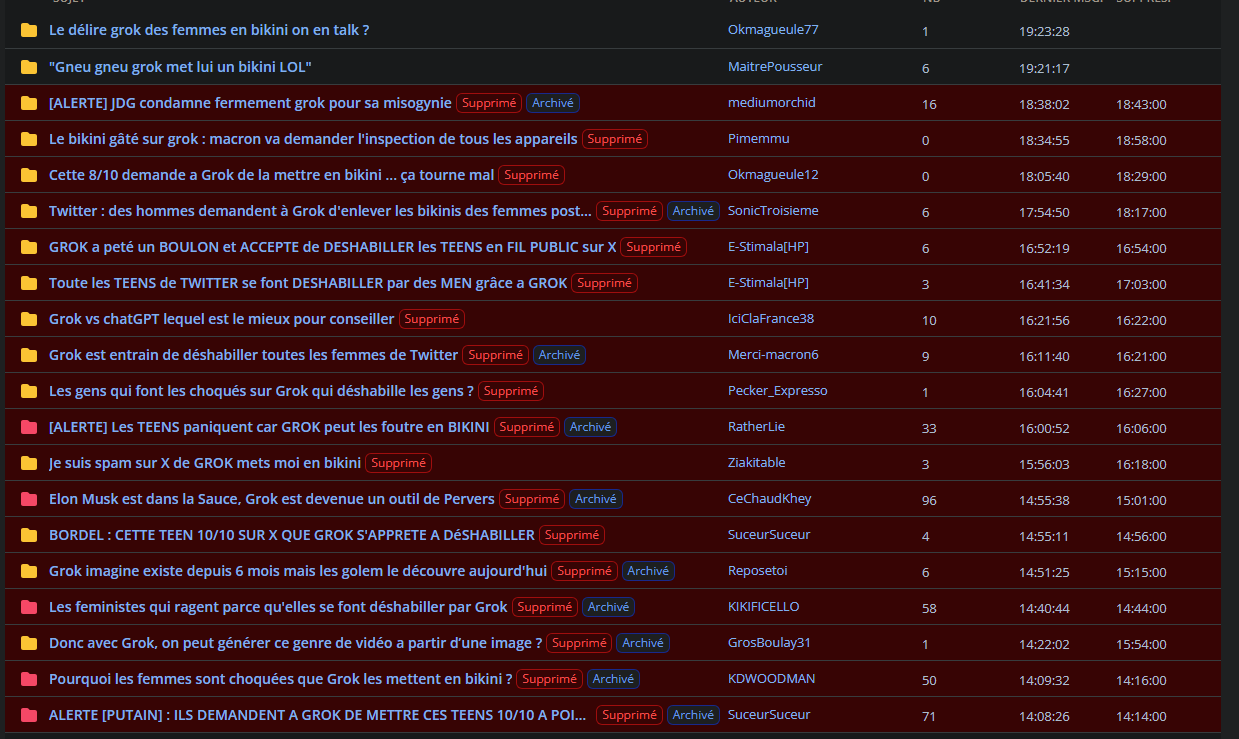Click folder icon beside "Donc avec Grok" topic

(29, 643)
